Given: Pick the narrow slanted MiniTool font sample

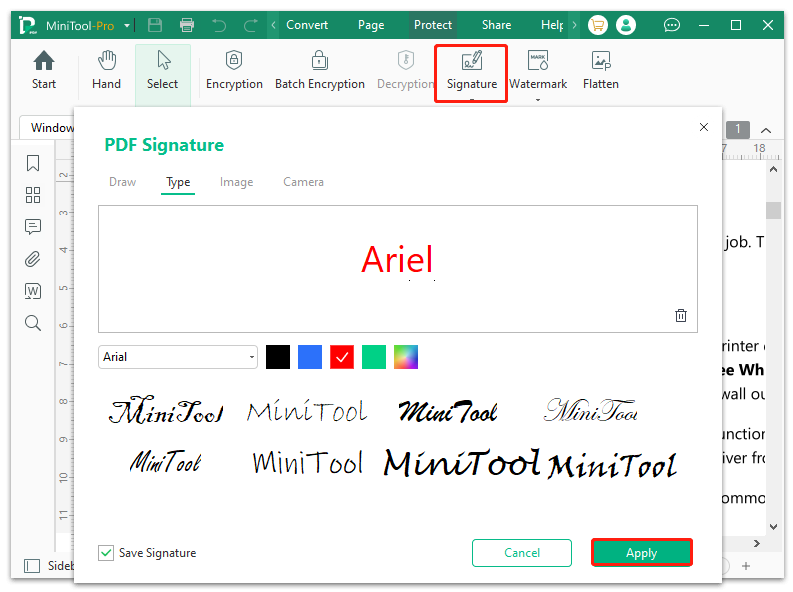Looking at the screenshot, I should click(165, 462).
